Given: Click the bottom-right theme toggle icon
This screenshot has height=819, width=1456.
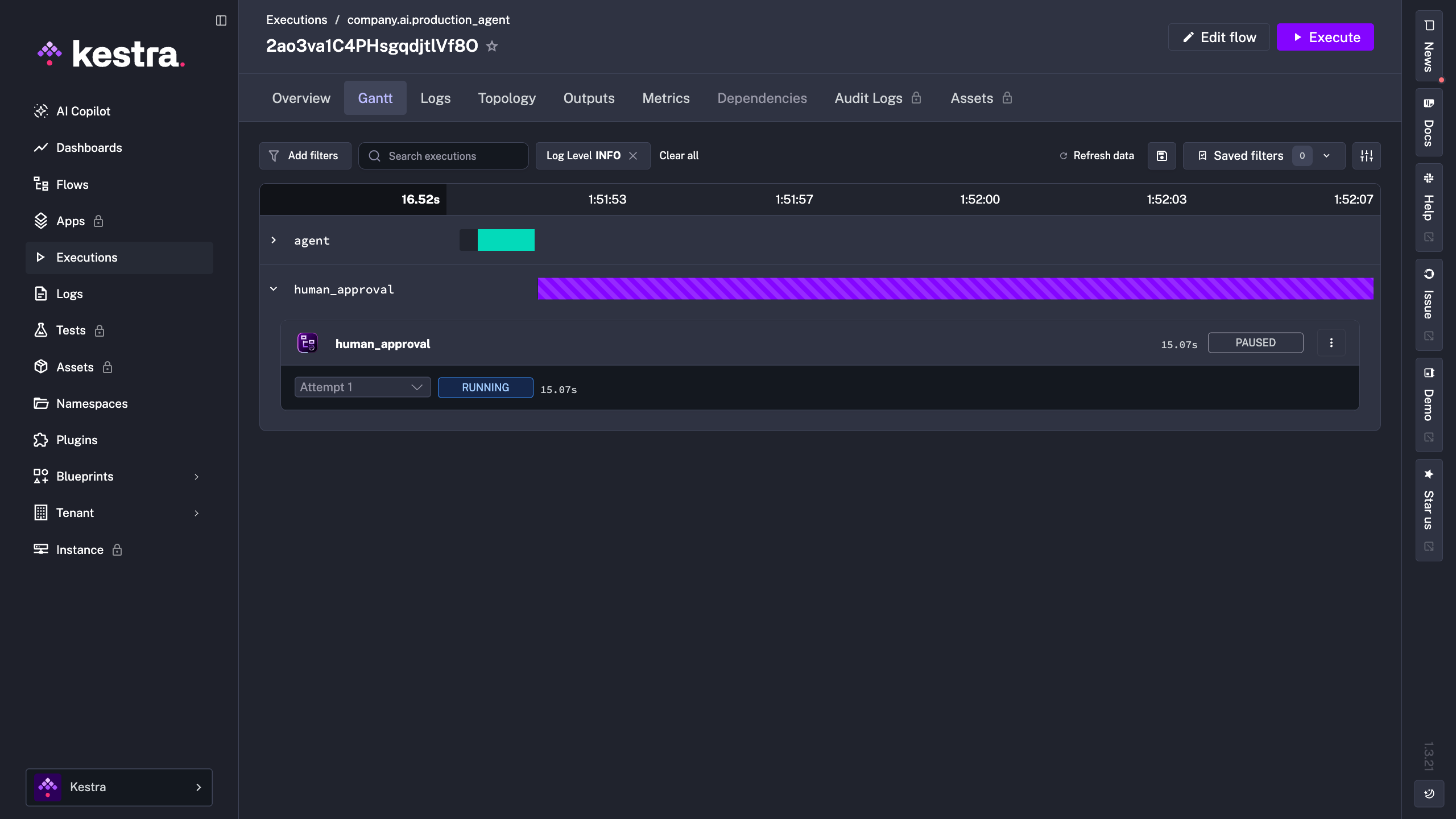Looking at the screenshot, I should [x=1429, y=793].
